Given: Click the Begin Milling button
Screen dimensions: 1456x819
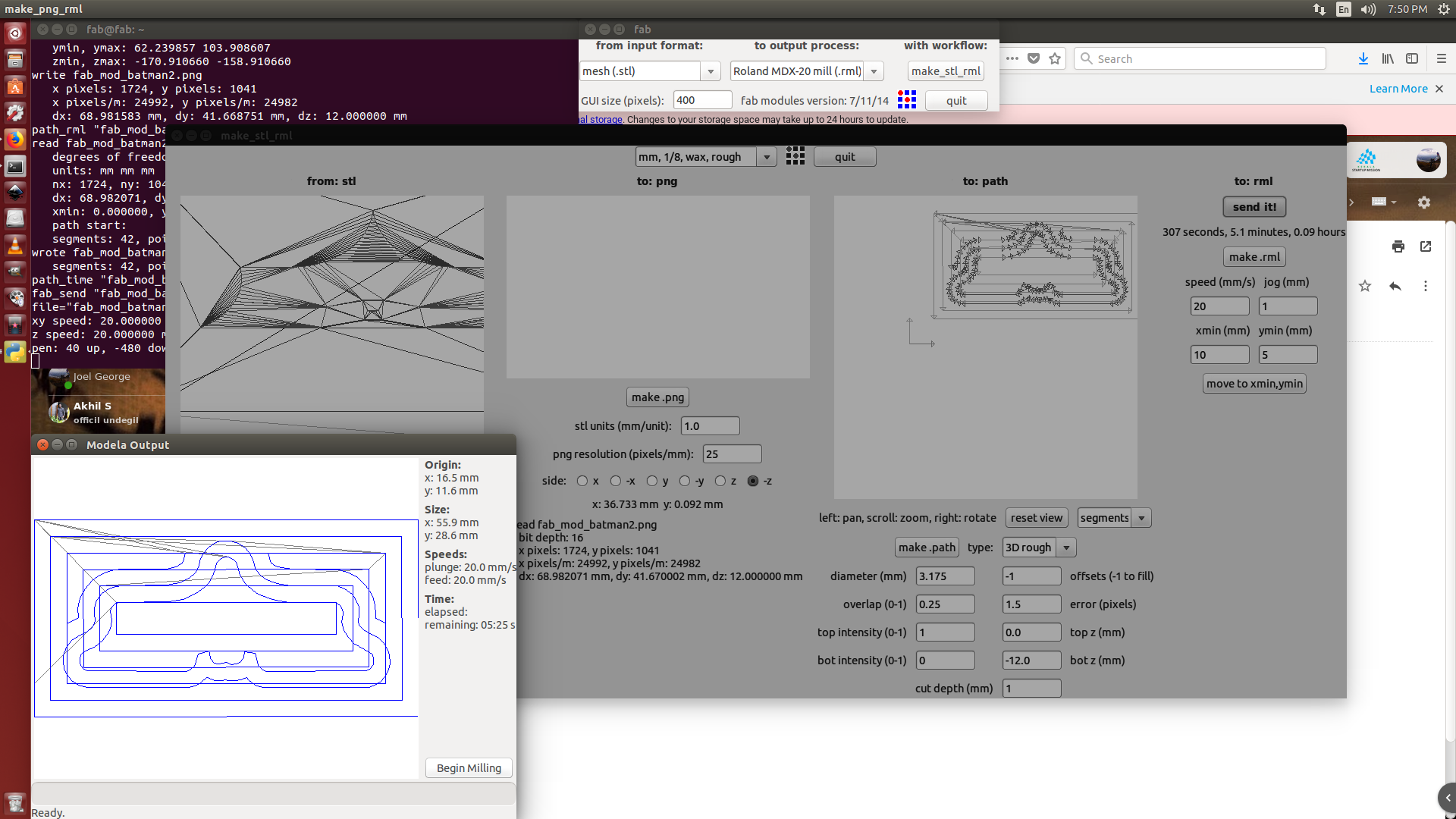Looking at the screenshot, I should tap(469, 767).
